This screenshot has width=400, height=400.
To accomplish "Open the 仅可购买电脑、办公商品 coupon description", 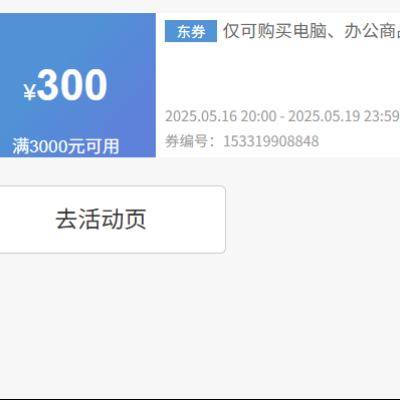I will pyautogui.click(x=311, y=31).
